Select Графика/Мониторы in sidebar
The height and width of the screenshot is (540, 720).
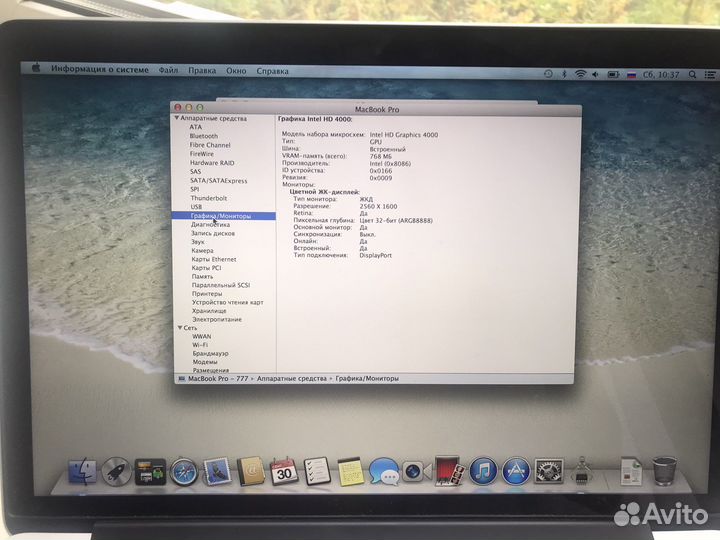[224, 216]
